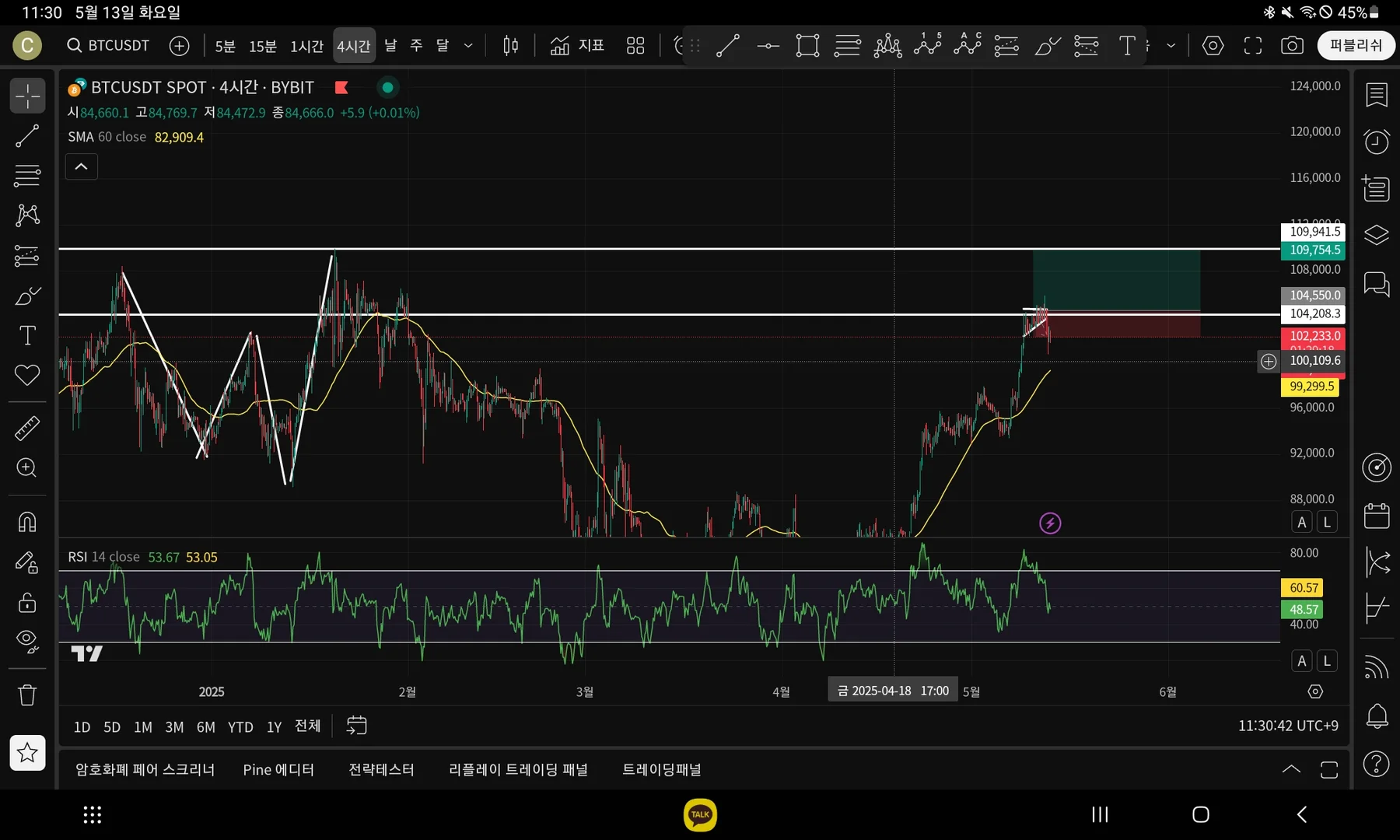The width and height of the screenshot is (1400, 840).
Task: Open the BTCUSDT symbol search field
Action: click(x=108, y=45)
